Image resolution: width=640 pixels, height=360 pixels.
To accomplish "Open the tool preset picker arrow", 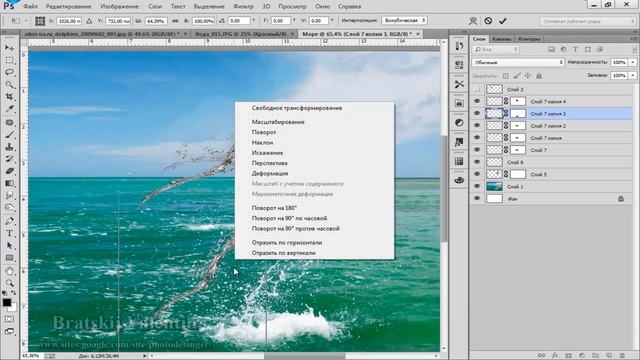I will [x=26, y=21].
